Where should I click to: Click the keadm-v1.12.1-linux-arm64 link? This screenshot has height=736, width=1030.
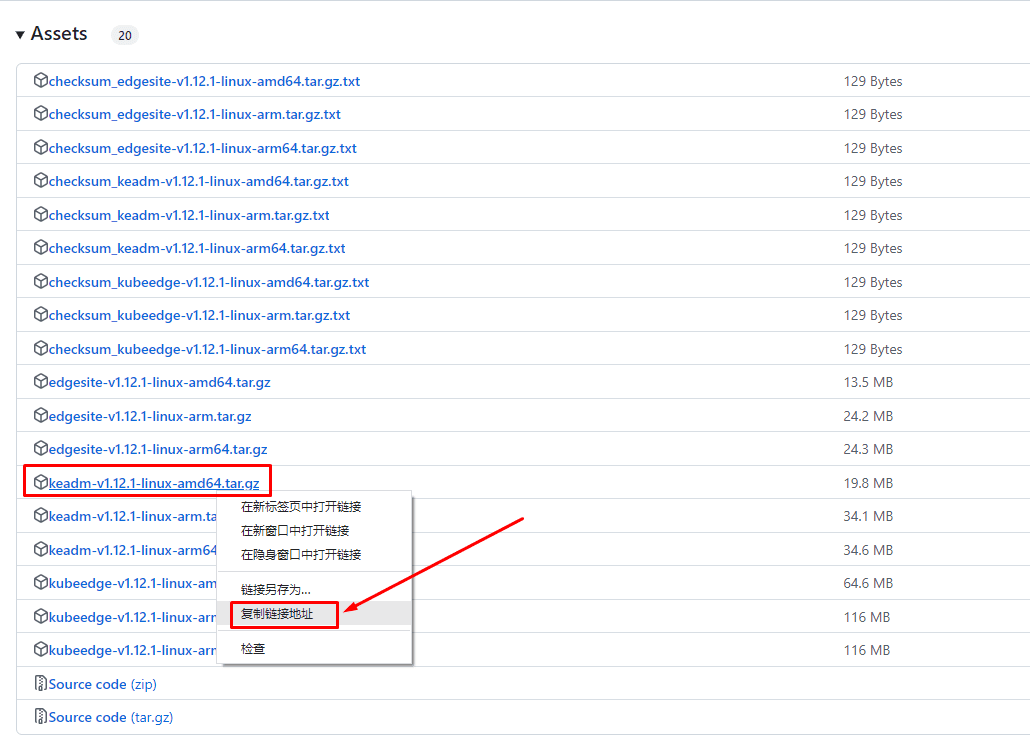coord(133,551)
